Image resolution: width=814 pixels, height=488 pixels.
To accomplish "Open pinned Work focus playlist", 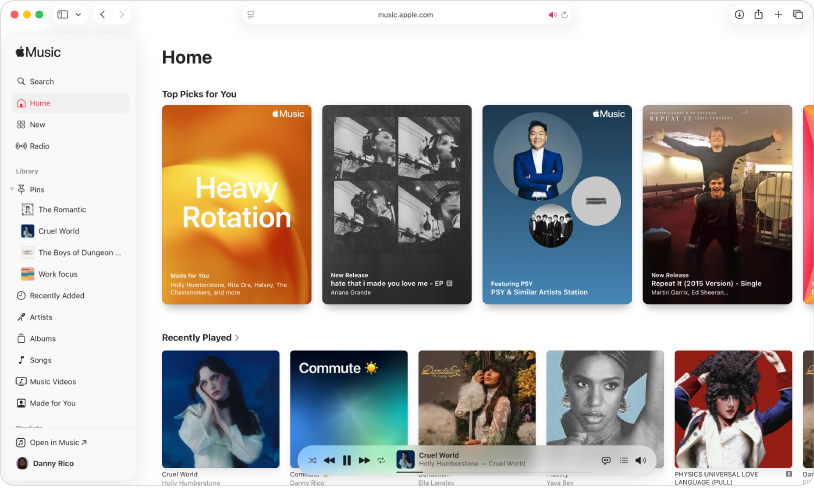I will pos(70,274).
